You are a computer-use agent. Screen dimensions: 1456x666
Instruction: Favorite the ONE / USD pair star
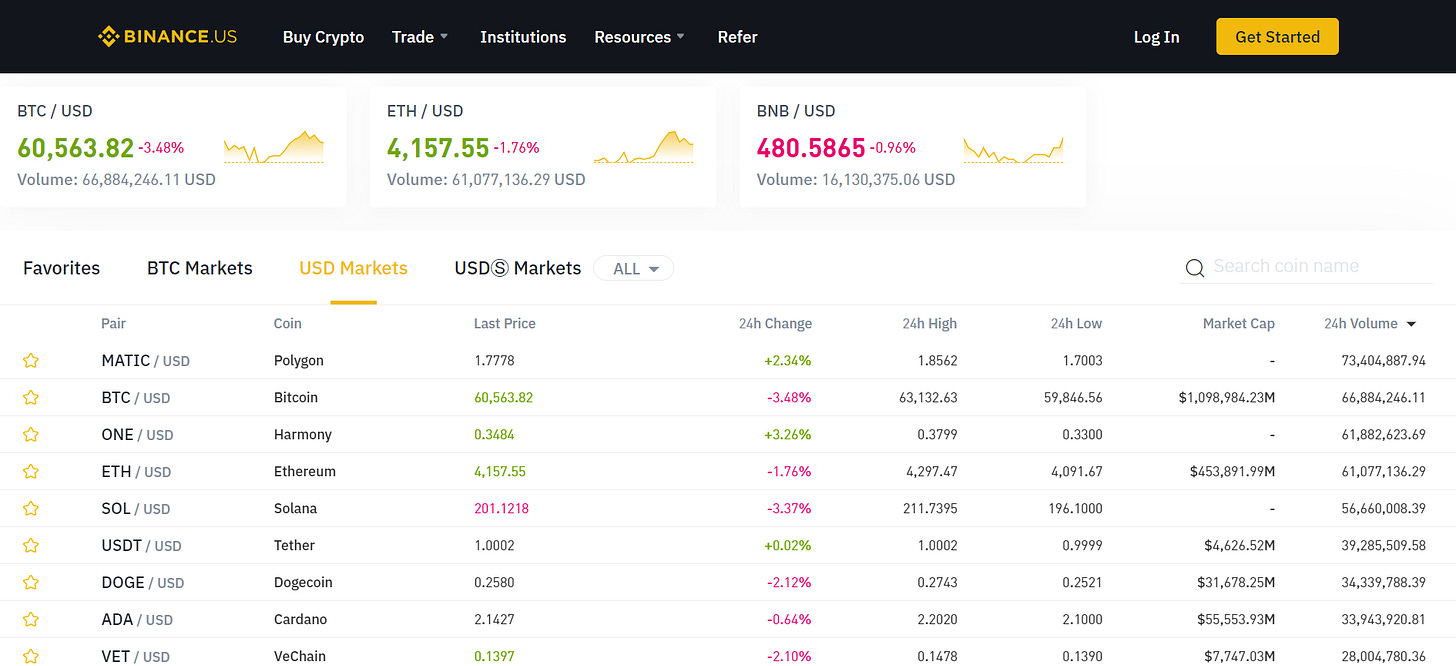[31, 434]
